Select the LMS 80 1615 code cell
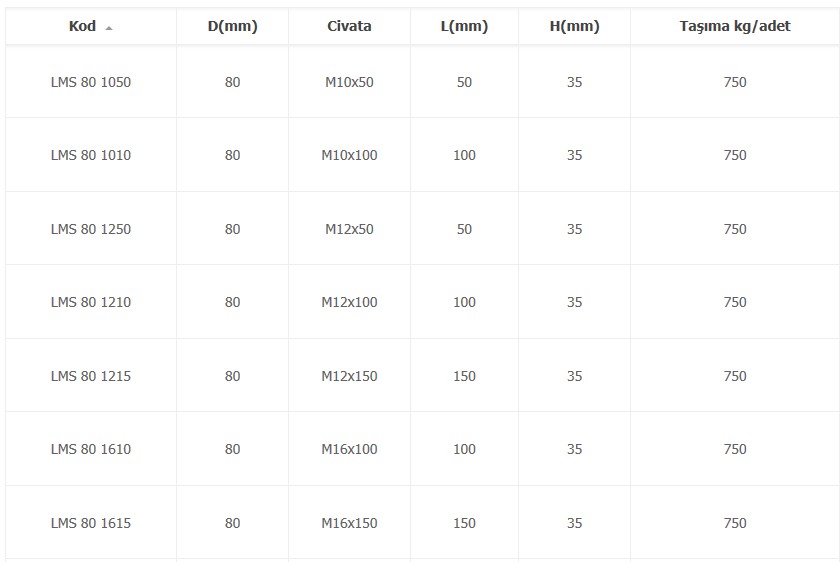 [91, 523]
